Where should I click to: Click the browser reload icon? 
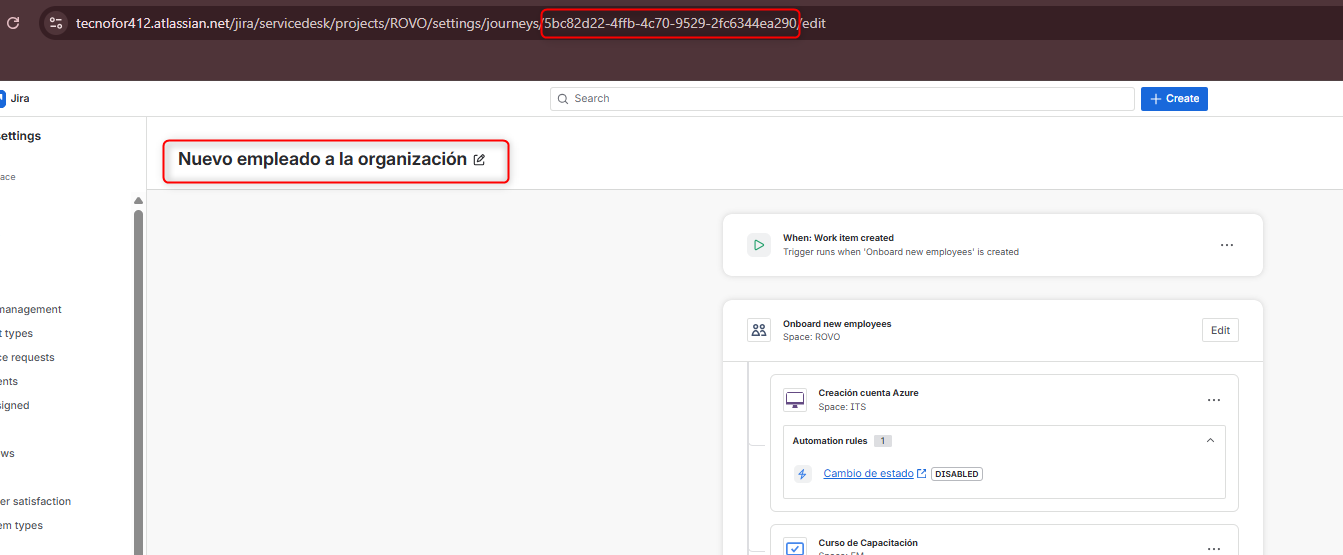coord(13,22)
